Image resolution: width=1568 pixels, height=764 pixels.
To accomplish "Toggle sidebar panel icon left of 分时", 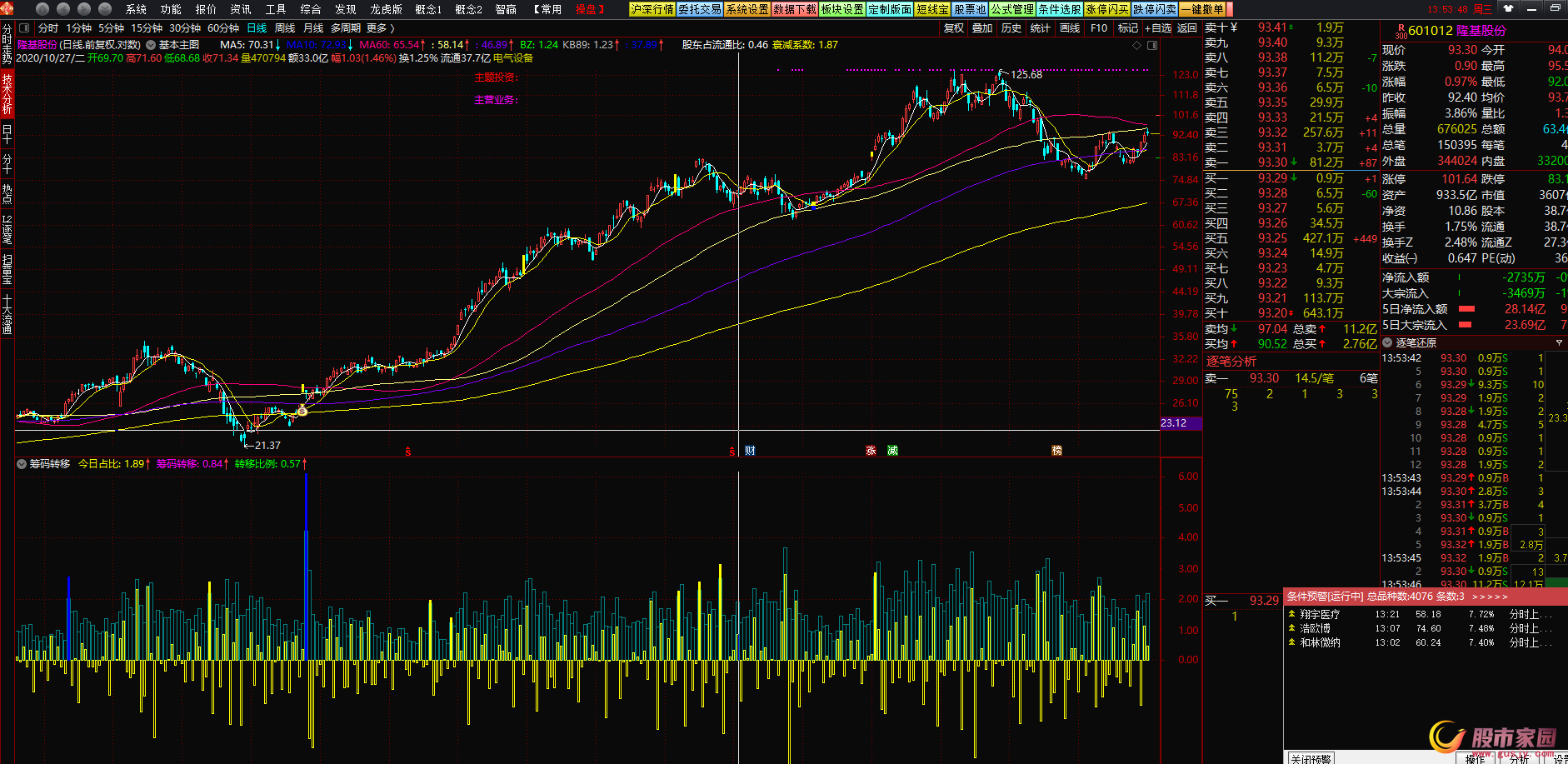I will 22,28.
